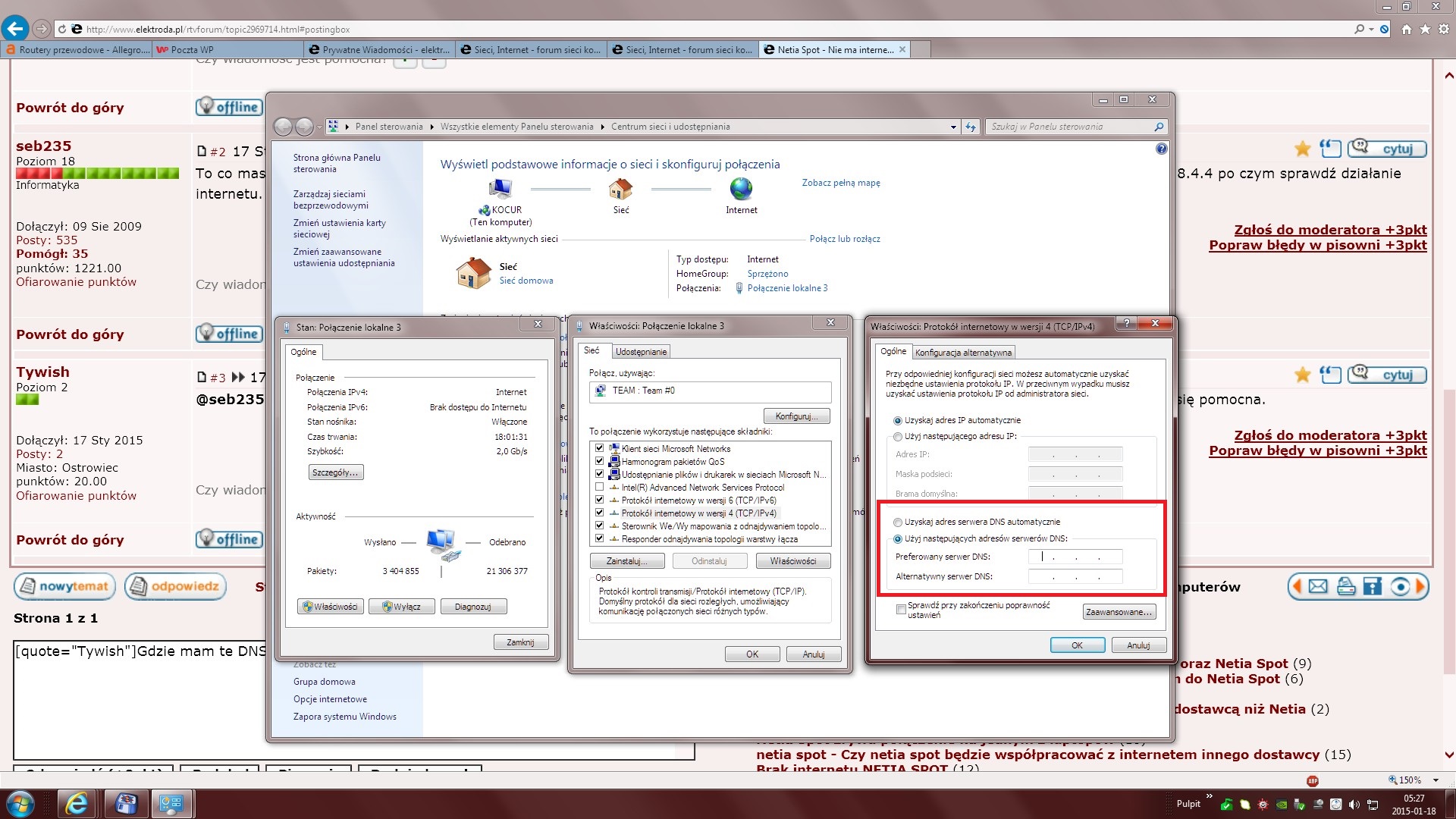
Task: Switch to Konfiguracja alternatywna tab
Action: 963,353
